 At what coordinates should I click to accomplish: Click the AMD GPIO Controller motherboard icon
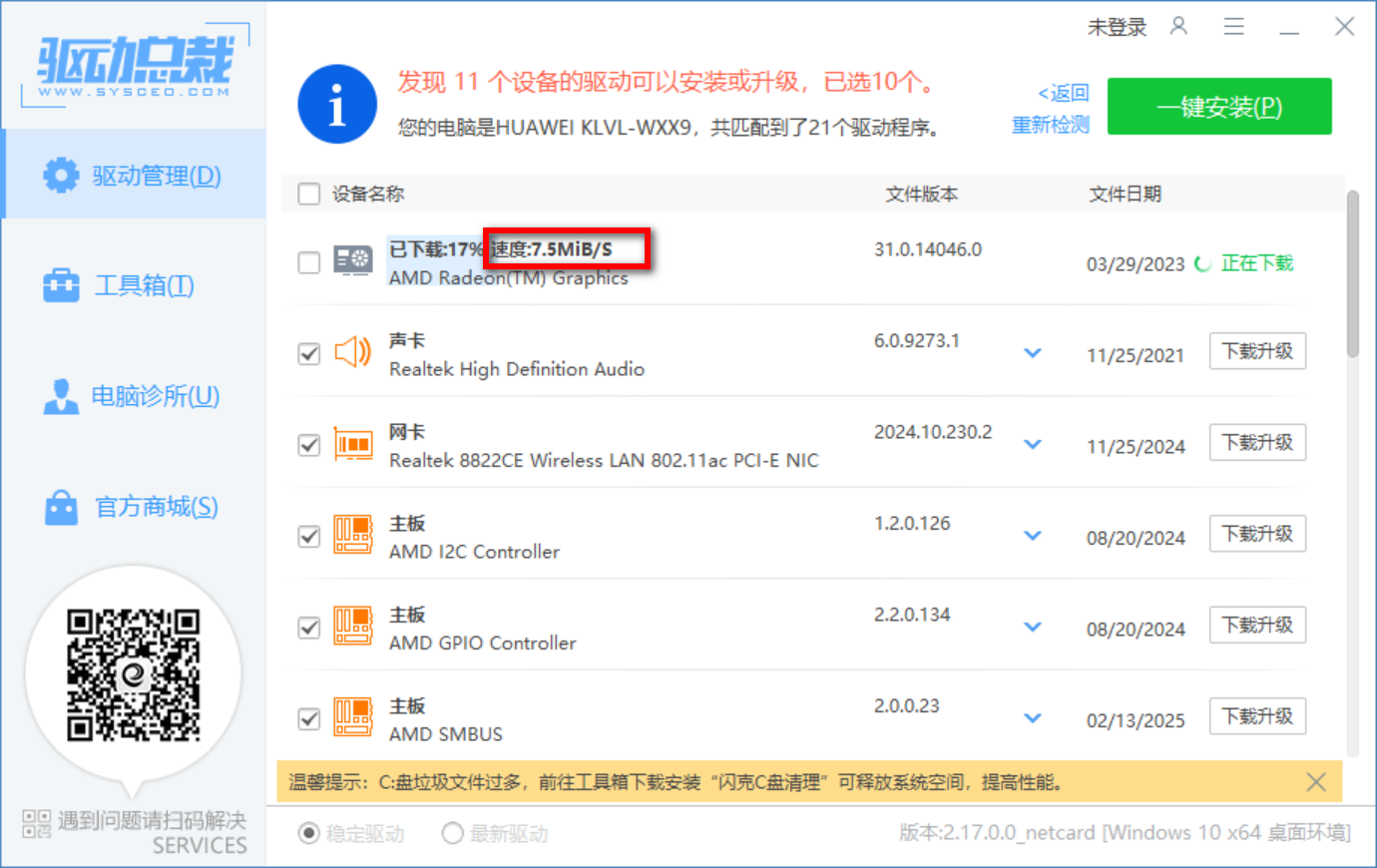[x=353, y=626]
